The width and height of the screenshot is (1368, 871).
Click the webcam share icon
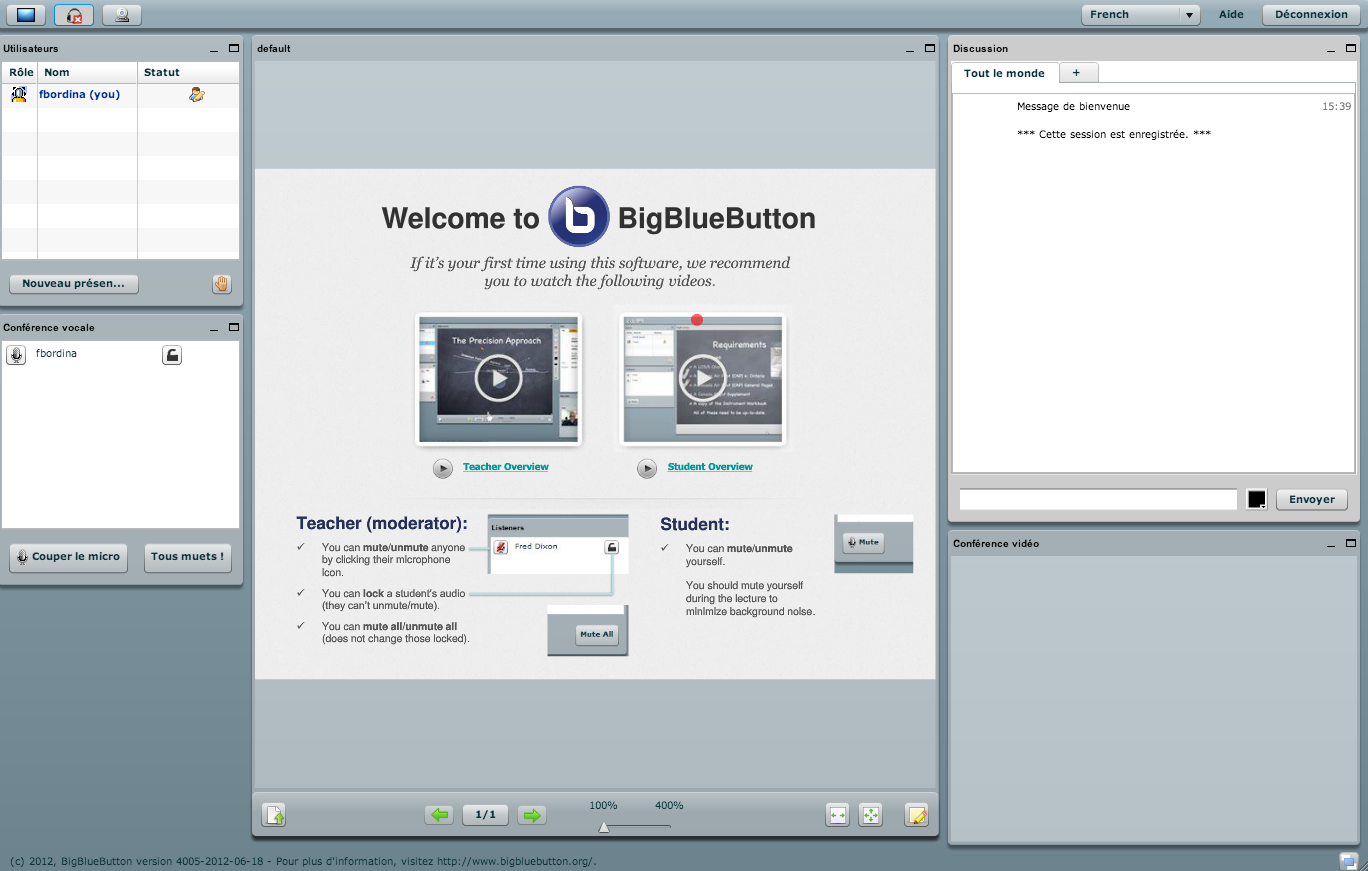coord(122,15)
